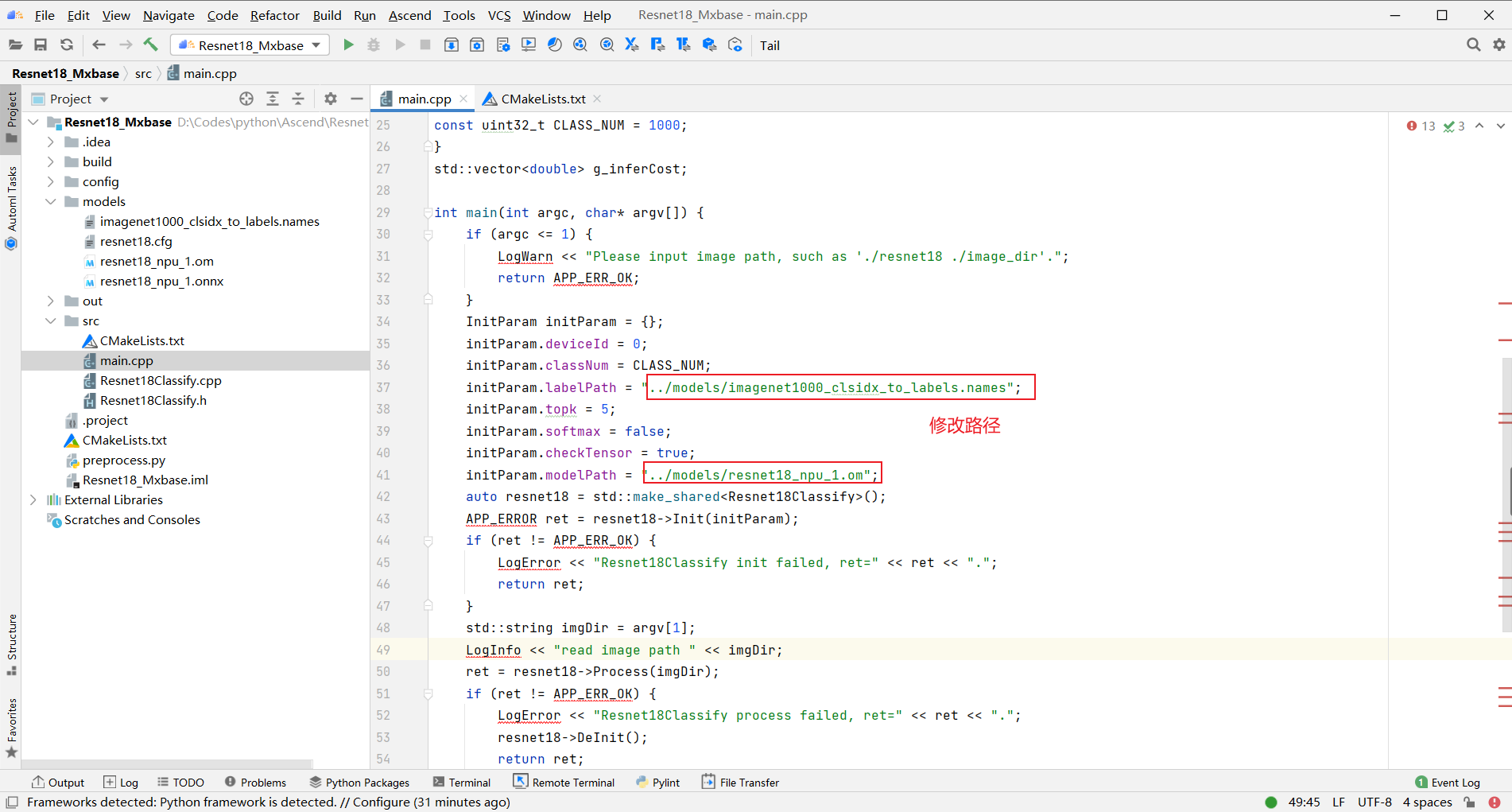Click editor vertical scrollbar thumb

click(1508, 493)
